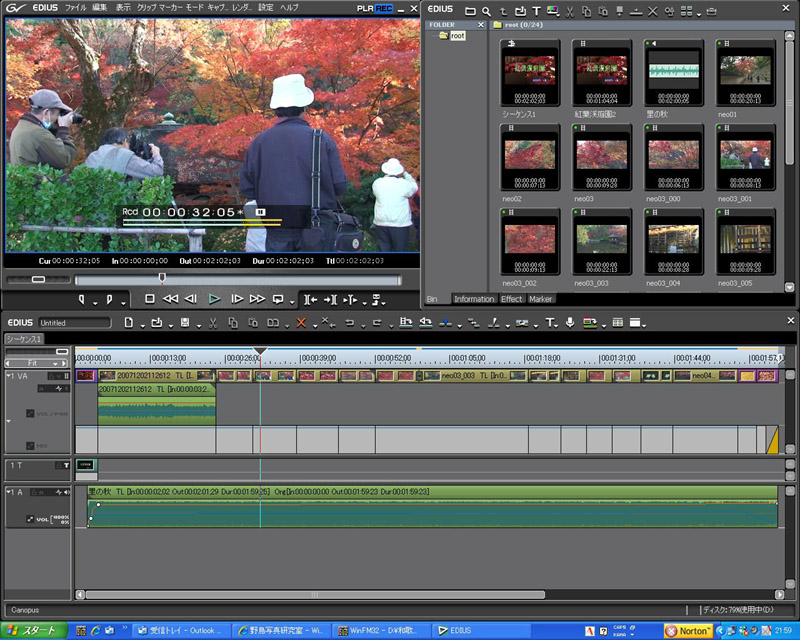
Task: Click the Cut scissors icon in Bin toolbar
Action: click(570, 11)
